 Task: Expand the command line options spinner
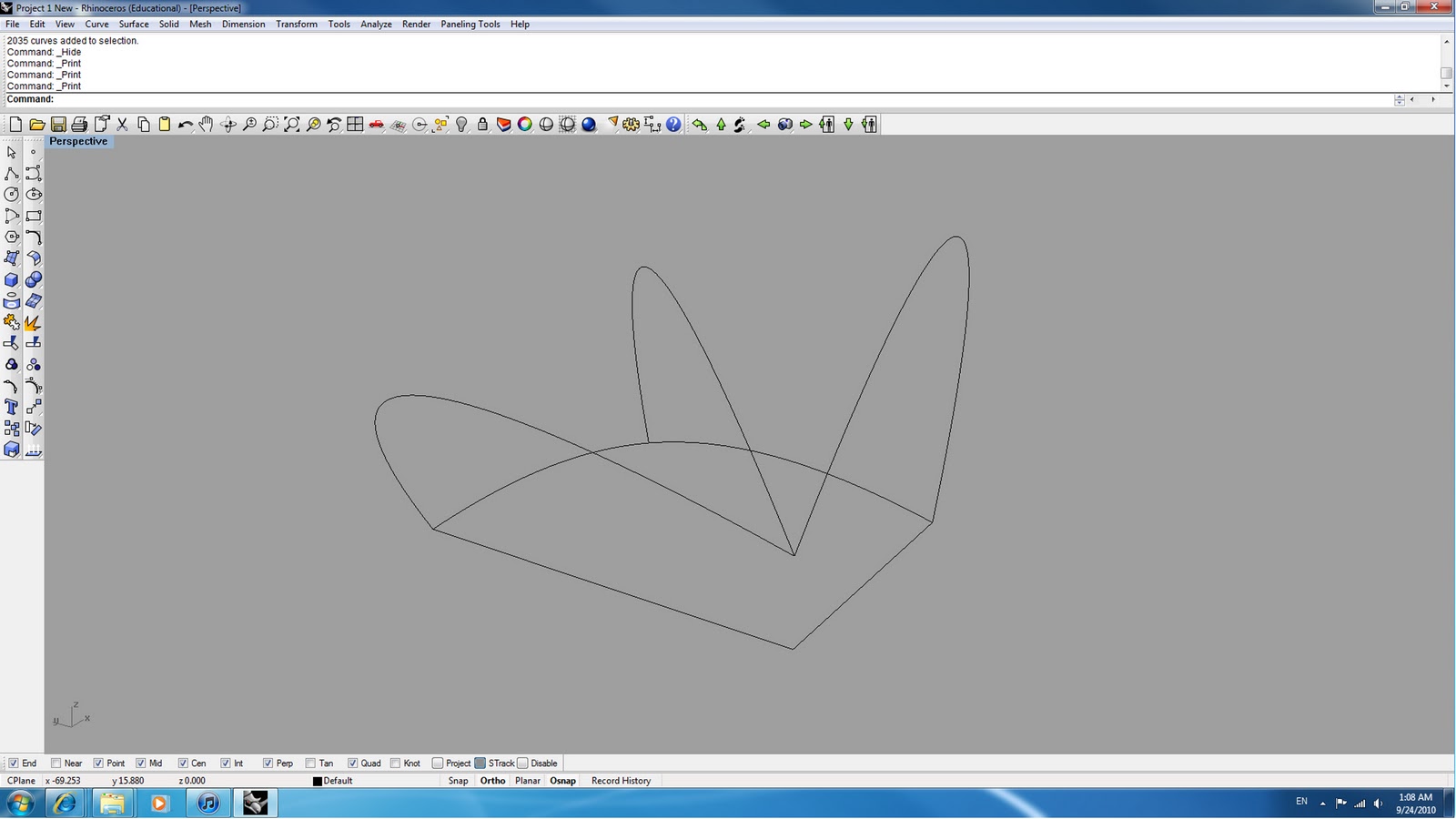(x=1400, y=99)
